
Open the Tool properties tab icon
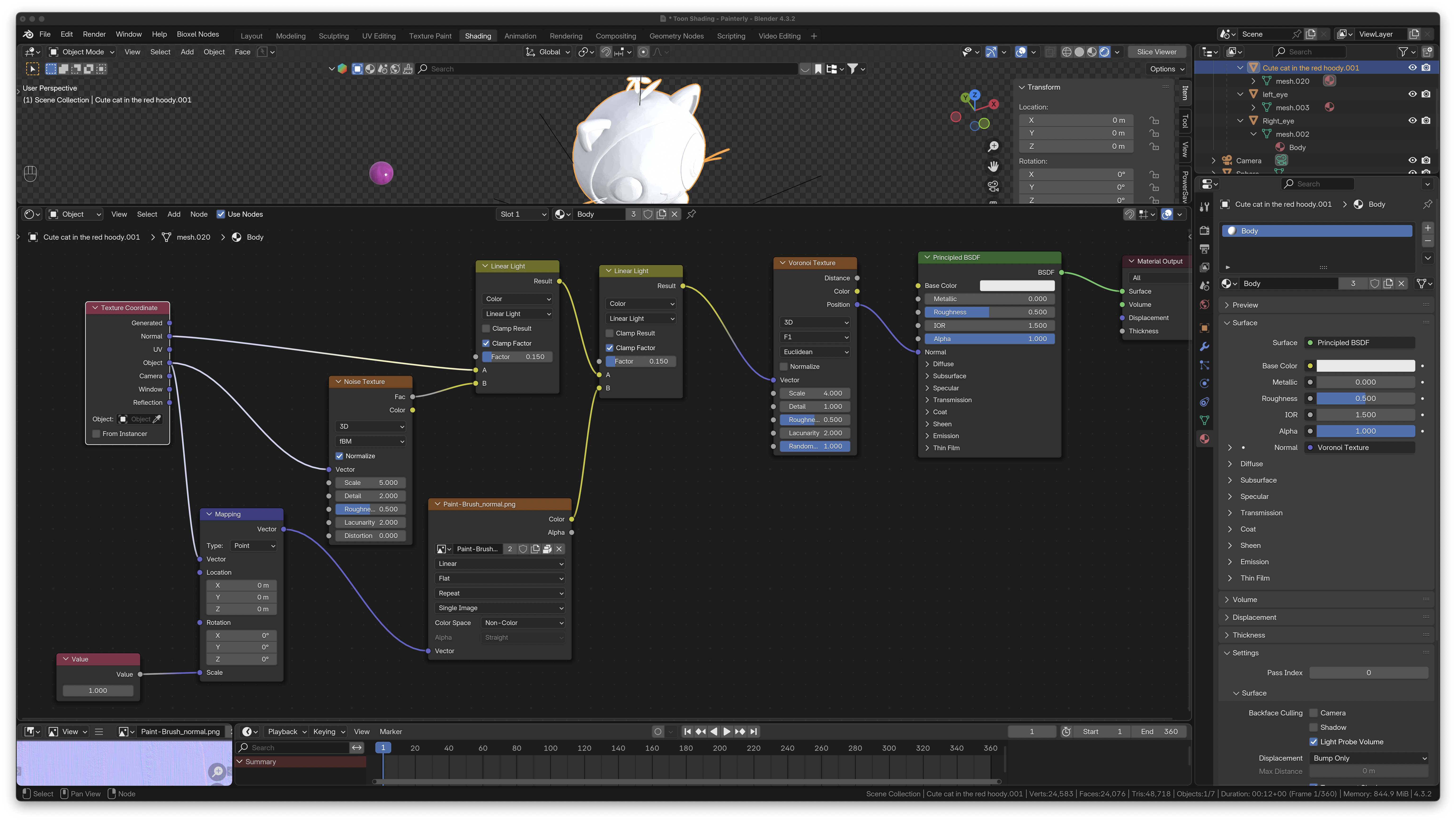pyautogui.click(x=1204, y=207)
